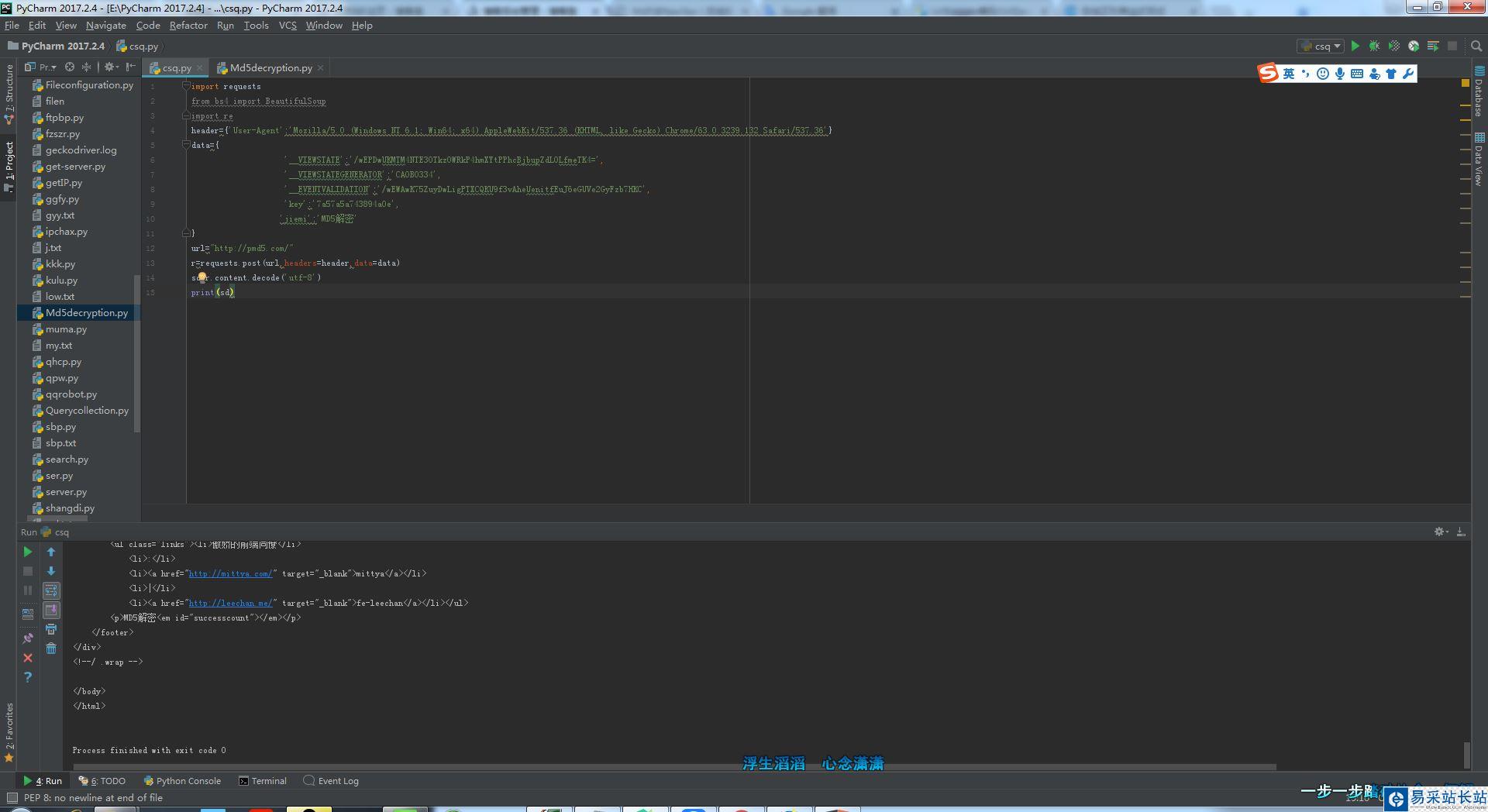Click the stop button in the main toolbar
This screenshot has width=1488, height=812.
(x=1452, y=46)
